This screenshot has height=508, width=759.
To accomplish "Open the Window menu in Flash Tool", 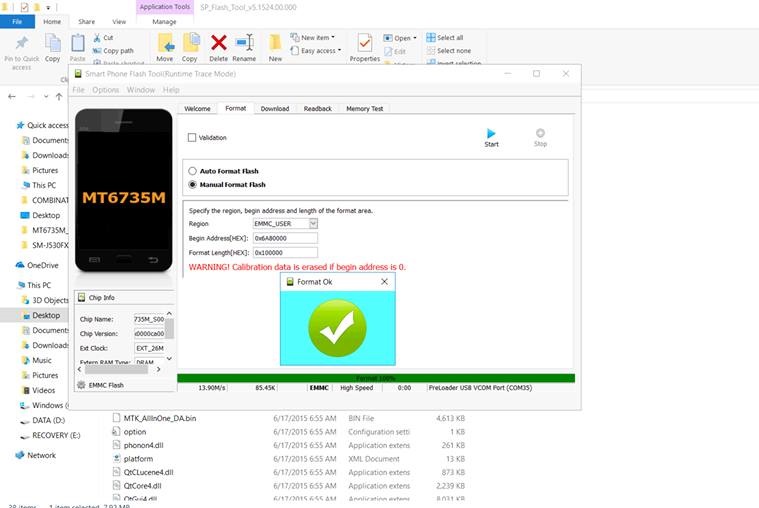I will (x=141, y=90).
